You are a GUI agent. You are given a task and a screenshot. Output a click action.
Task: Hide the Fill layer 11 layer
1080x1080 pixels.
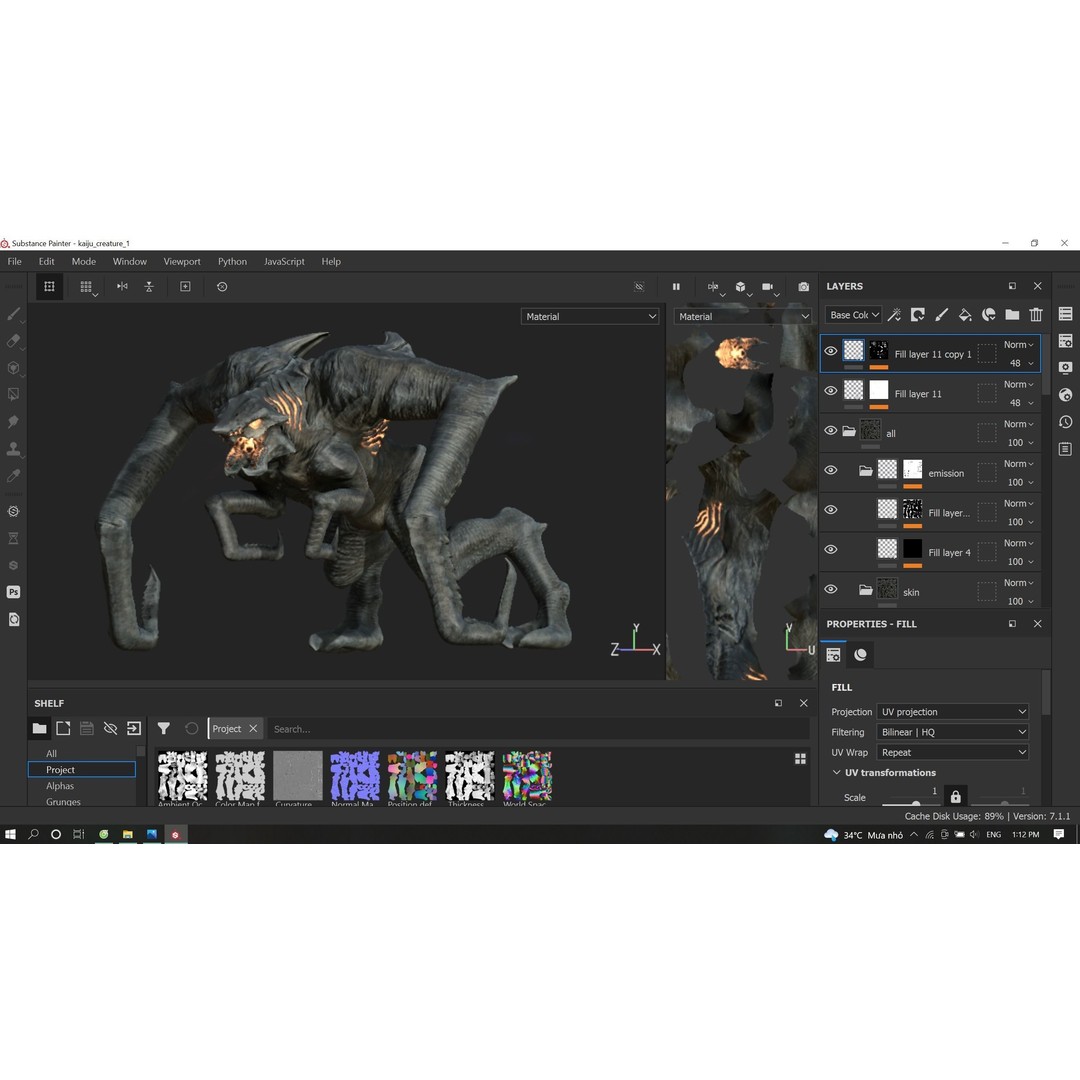(x=831, y=391)
